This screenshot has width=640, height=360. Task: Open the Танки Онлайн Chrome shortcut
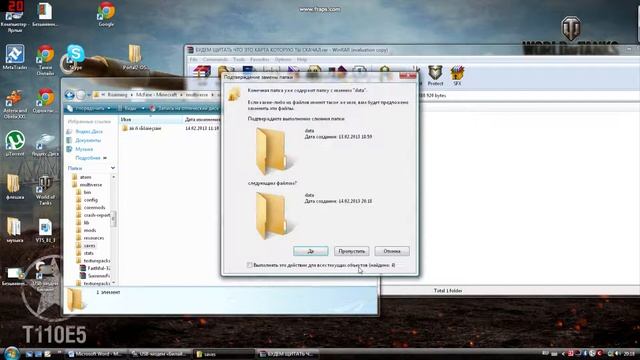tap(45, 60)
